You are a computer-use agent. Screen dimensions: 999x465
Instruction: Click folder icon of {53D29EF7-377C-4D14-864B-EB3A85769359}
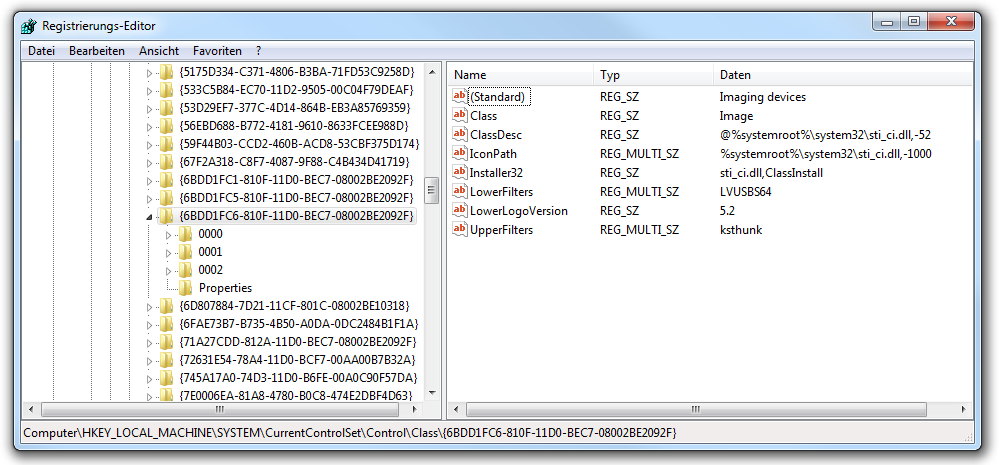(166, 107)
